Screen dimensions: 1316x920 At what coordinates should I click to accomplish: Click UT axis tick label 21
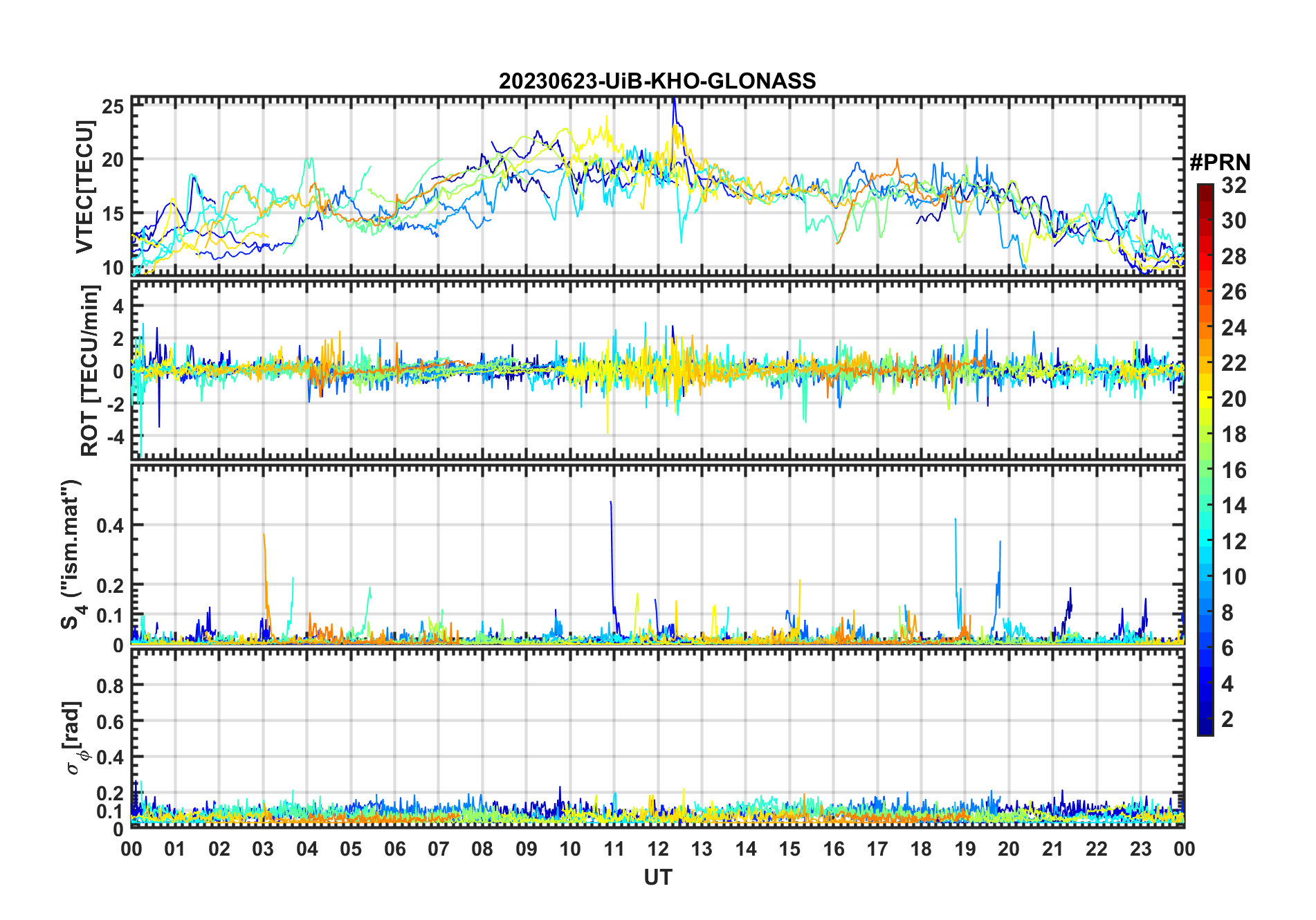1052,849
